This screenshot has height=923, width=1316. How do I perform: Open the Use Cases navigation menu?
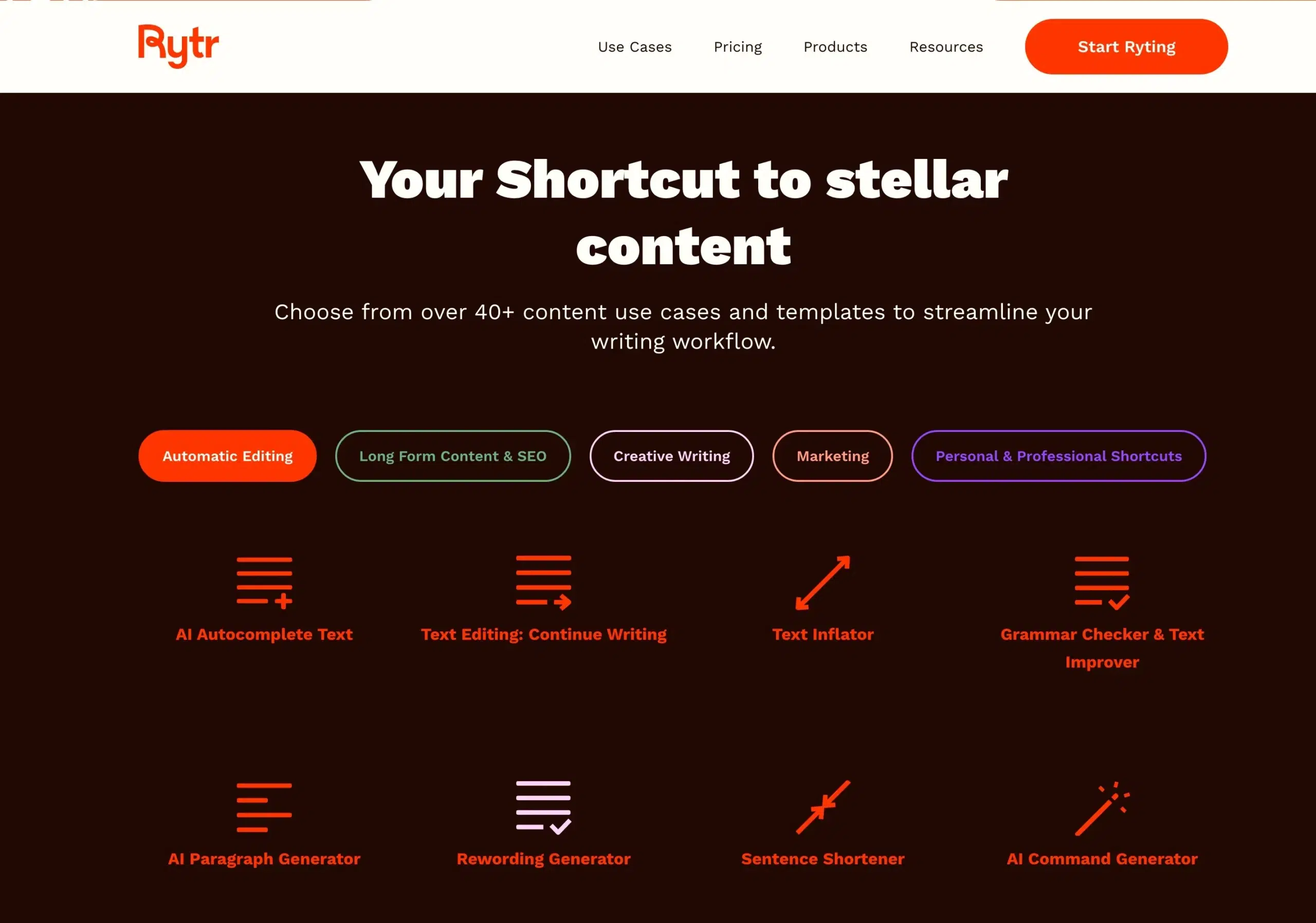(634, 46)
